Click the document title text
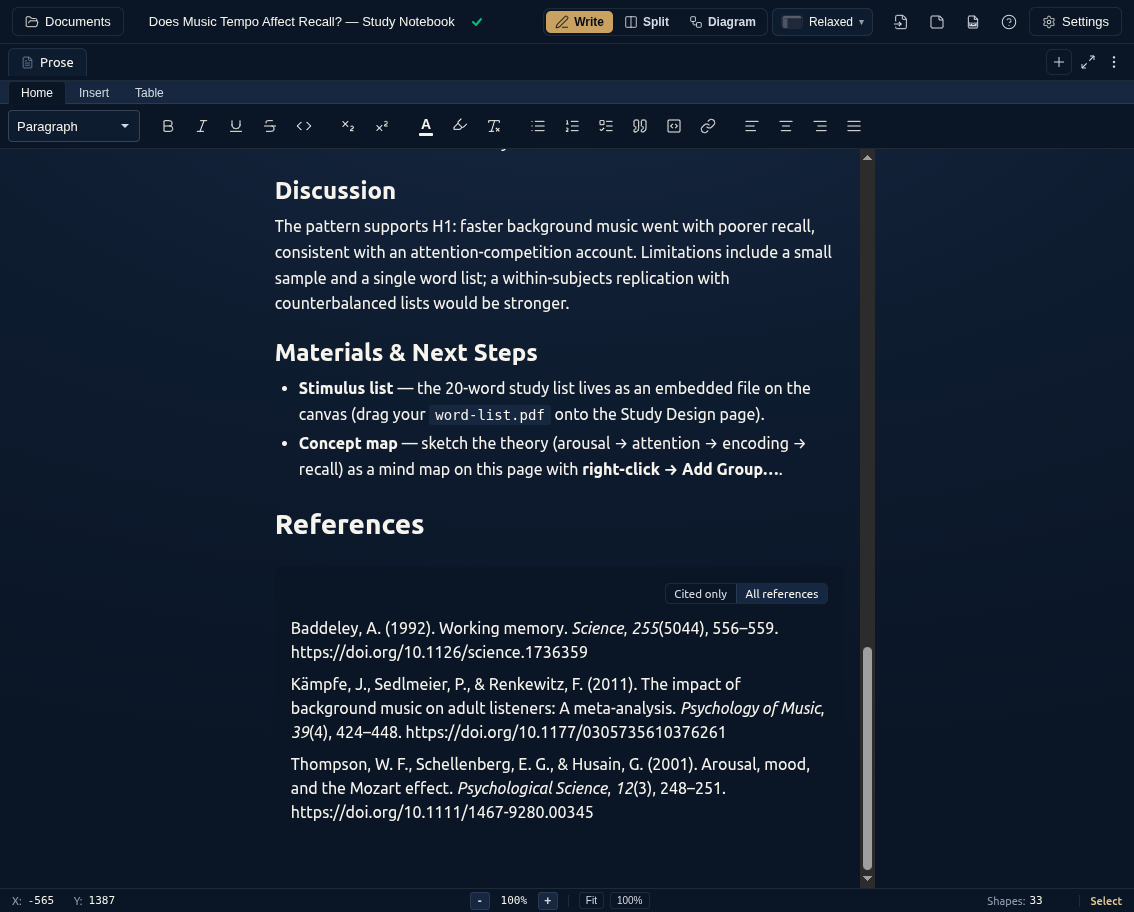Image resolution: width=1134 pixels, height=912 pixels. (x=302, y=22)
